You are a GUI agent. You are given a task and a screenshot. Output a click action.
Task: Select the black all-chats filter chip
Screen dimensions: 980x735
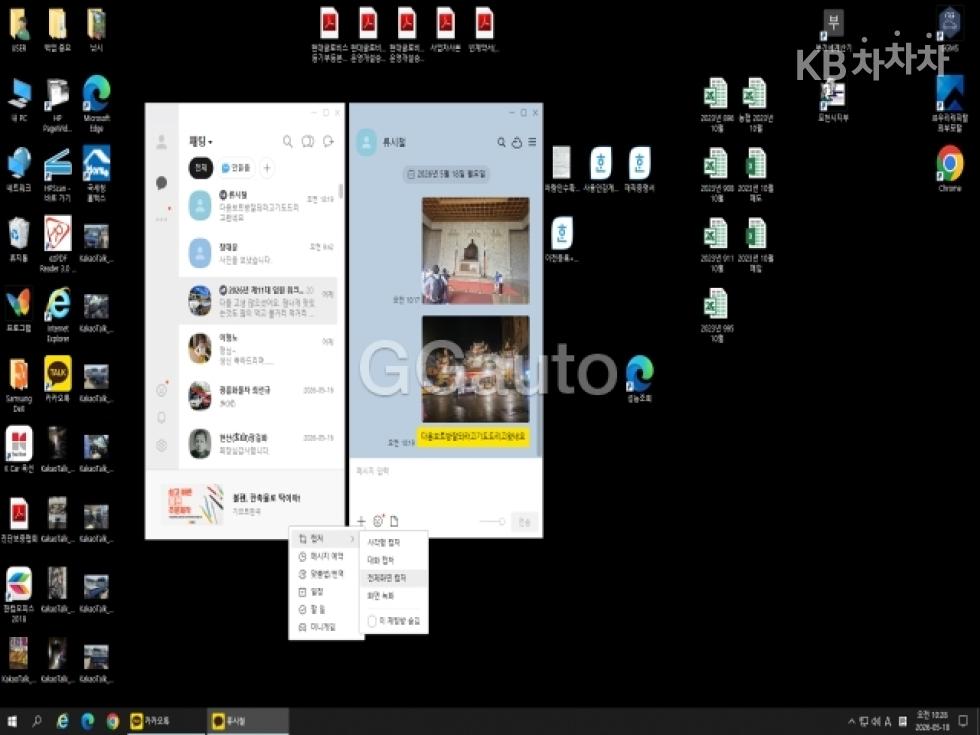click(x=201, y=168)
